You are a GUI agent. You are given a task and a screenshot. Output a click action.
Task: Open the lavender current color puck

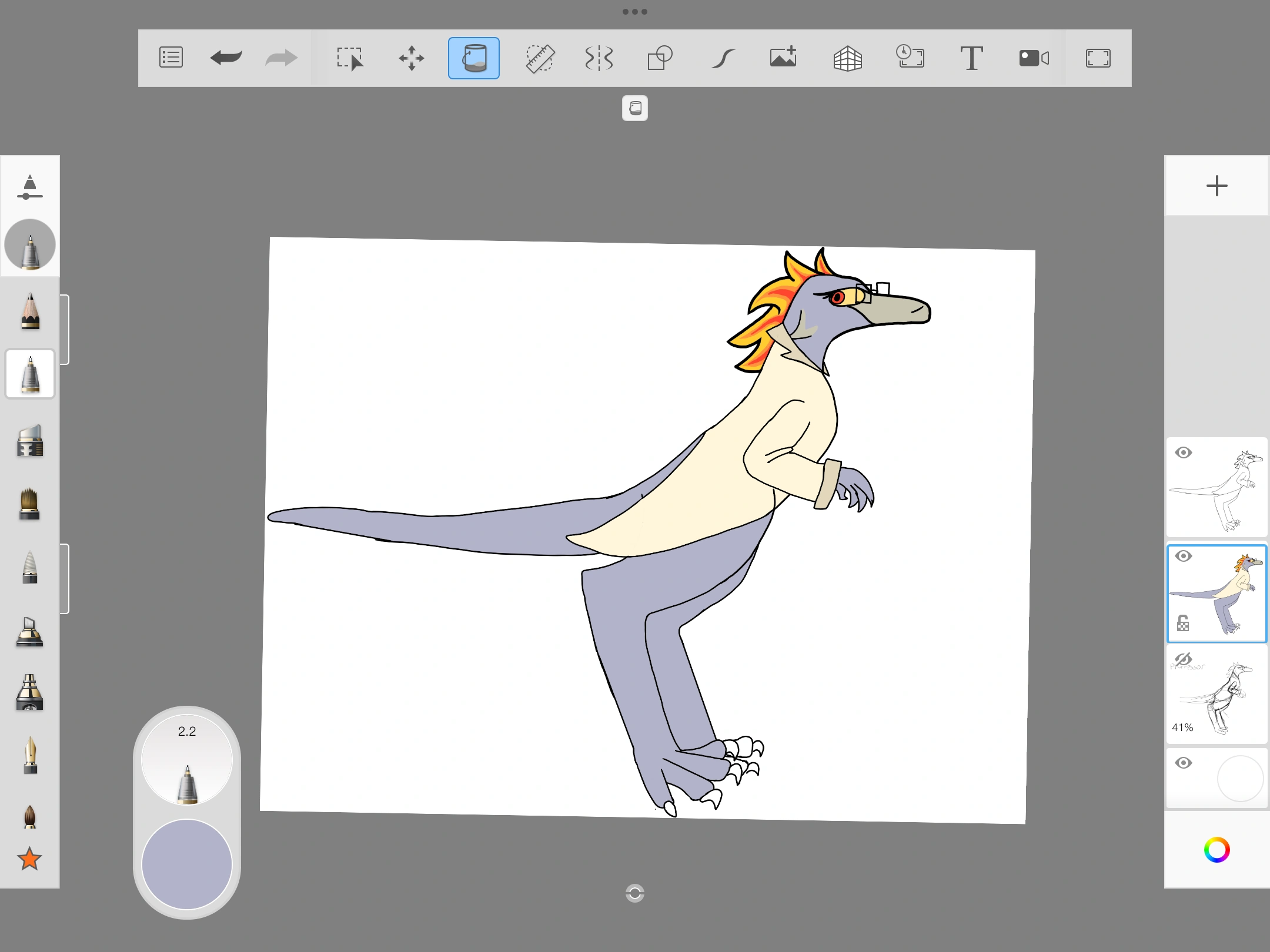[x=187, y=864]
